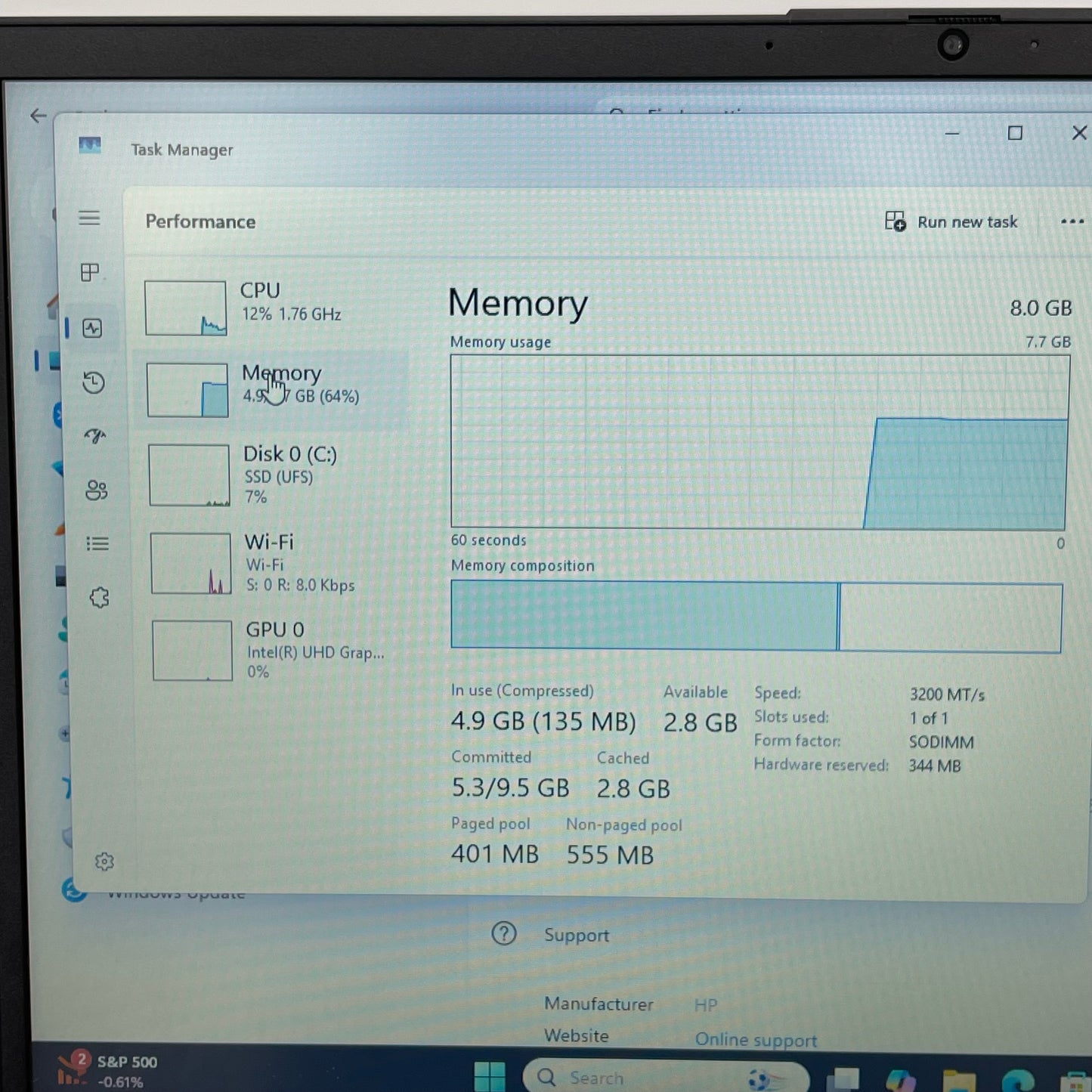Click the Run new task button
Screen dimensions: 1092x1092
951,221
